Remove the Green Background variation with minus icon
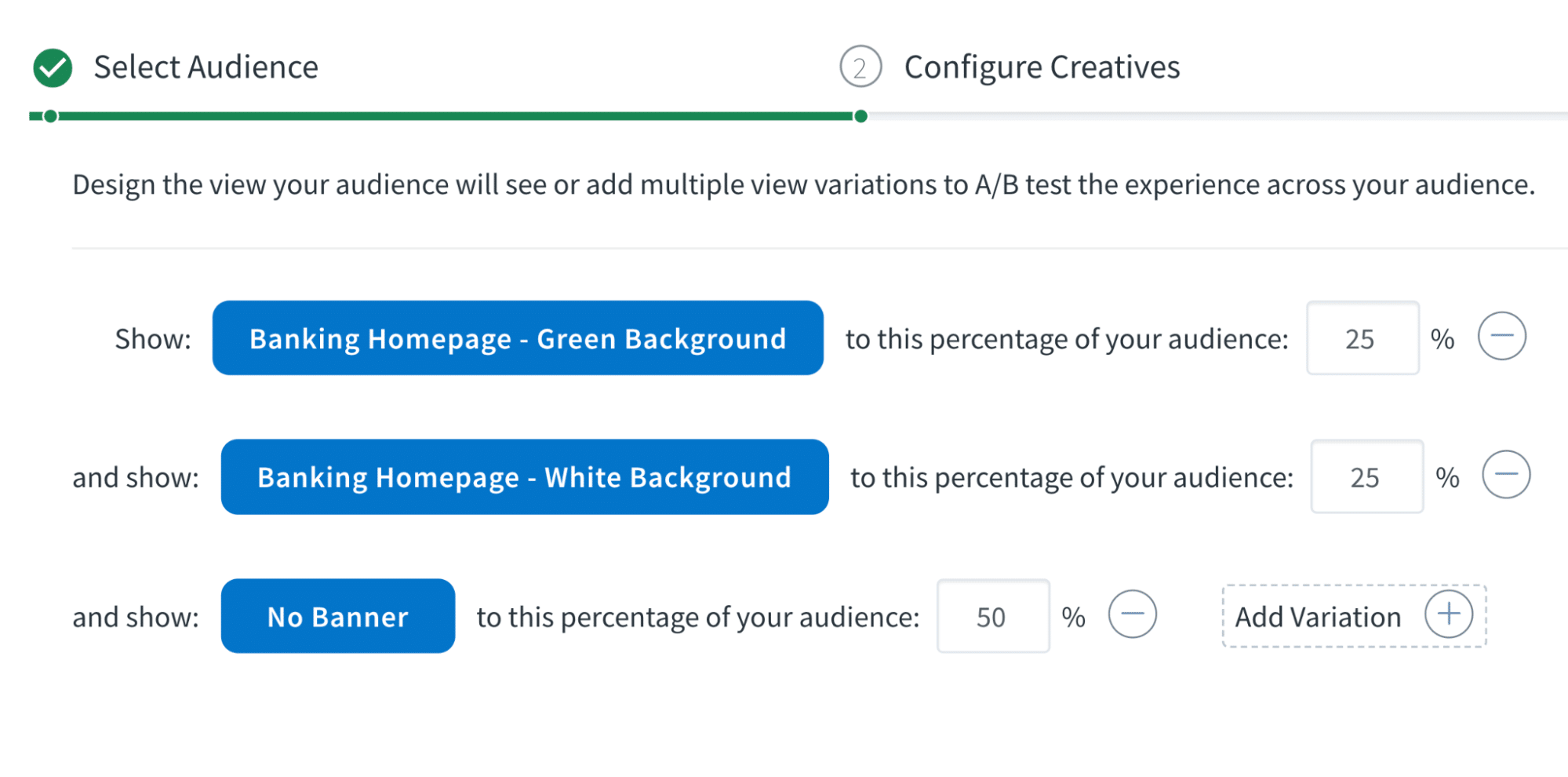1568x777 pixels. (x=1501, y=337)
